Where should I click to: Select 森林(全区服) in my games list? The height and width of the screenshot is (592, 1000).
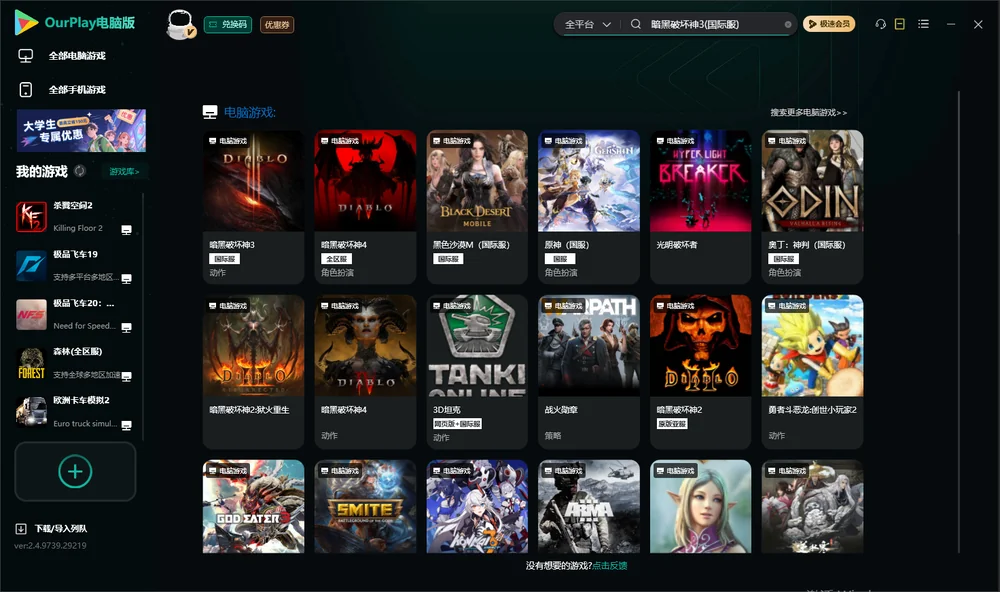tap(75, 363)
